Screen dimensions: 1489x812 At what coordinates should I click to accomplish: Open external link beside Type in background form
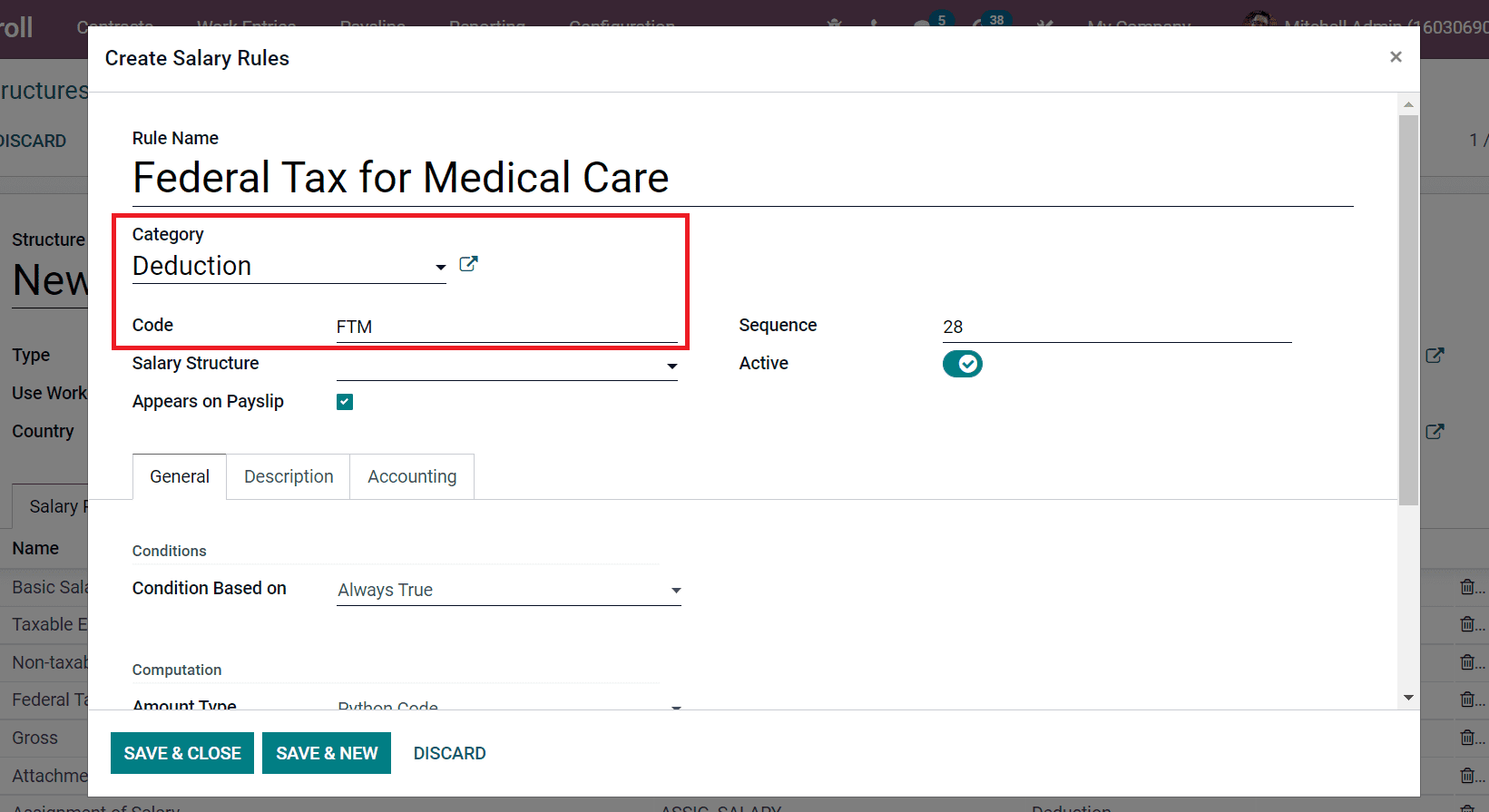coord(1435,356)
